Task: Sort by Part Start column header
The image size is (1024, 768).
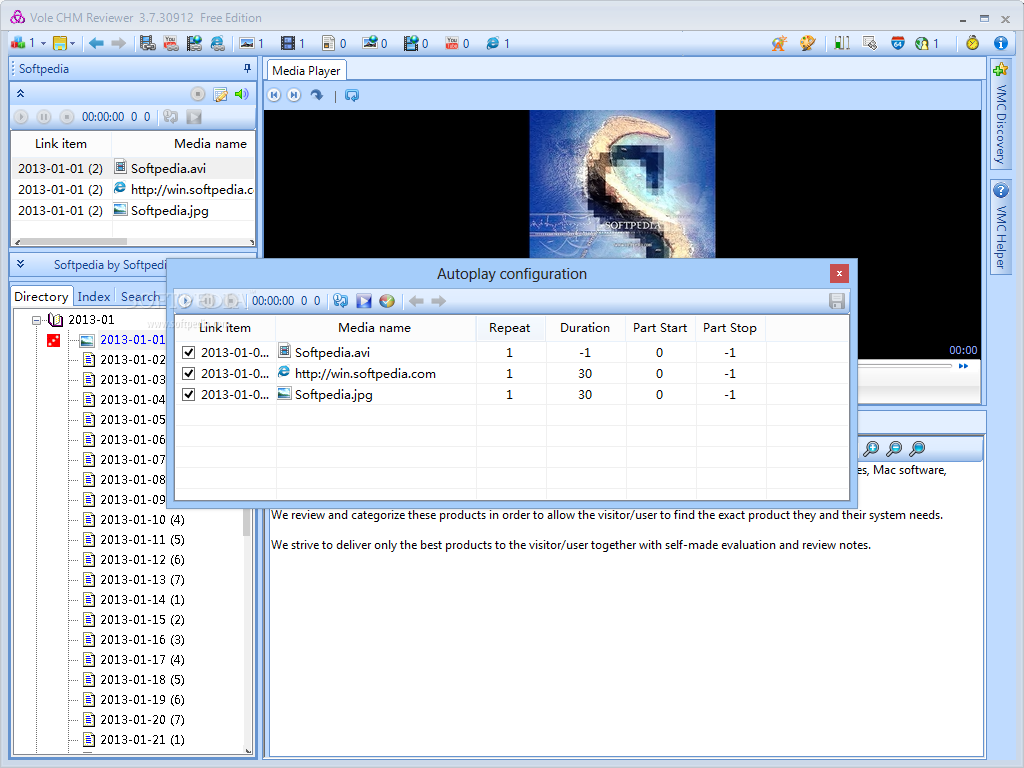Action: (x=660, y=328)
